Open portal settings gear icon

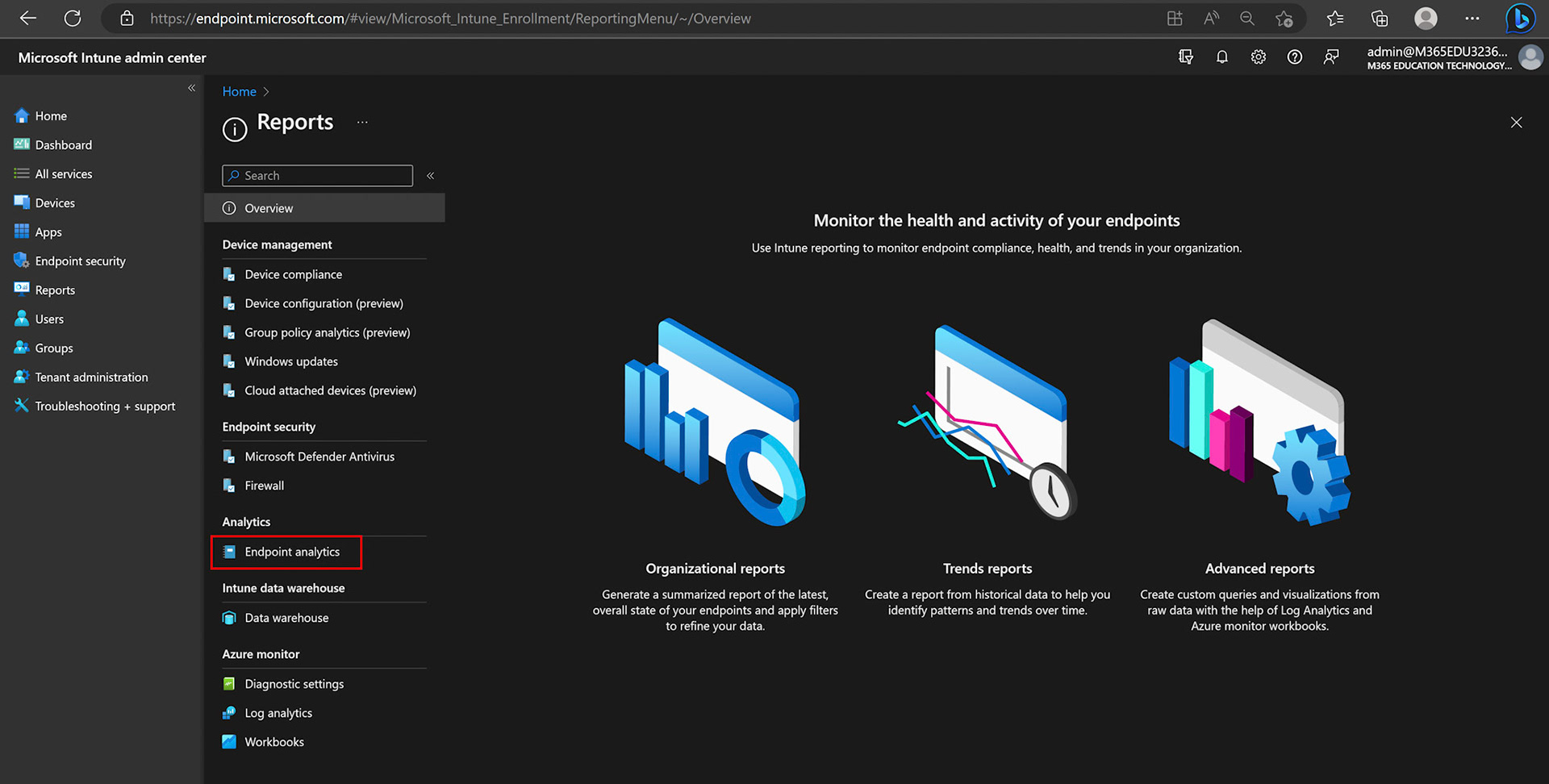tap(1259, 57)
